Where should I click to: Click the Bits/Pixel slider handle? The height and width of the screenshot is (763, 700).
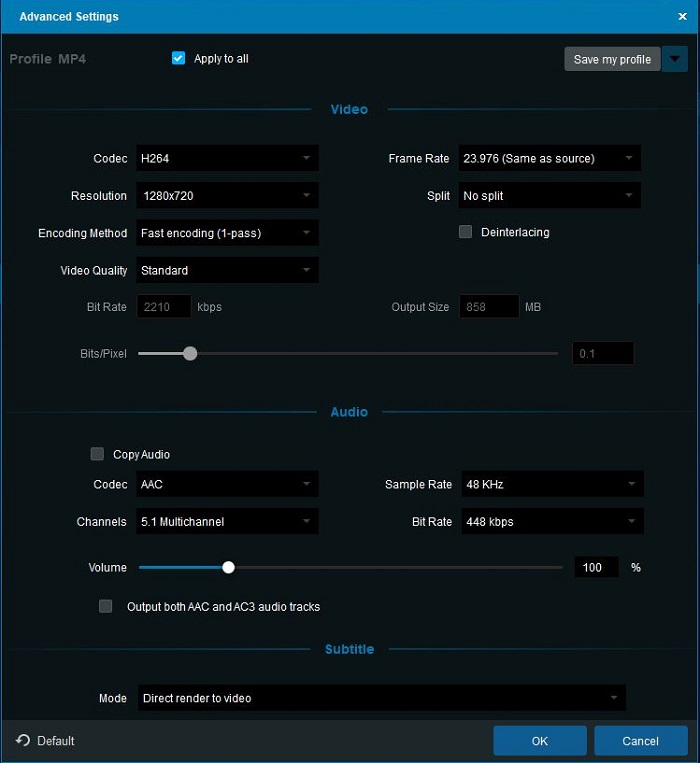pyautogui.click(x=190, y=353)
